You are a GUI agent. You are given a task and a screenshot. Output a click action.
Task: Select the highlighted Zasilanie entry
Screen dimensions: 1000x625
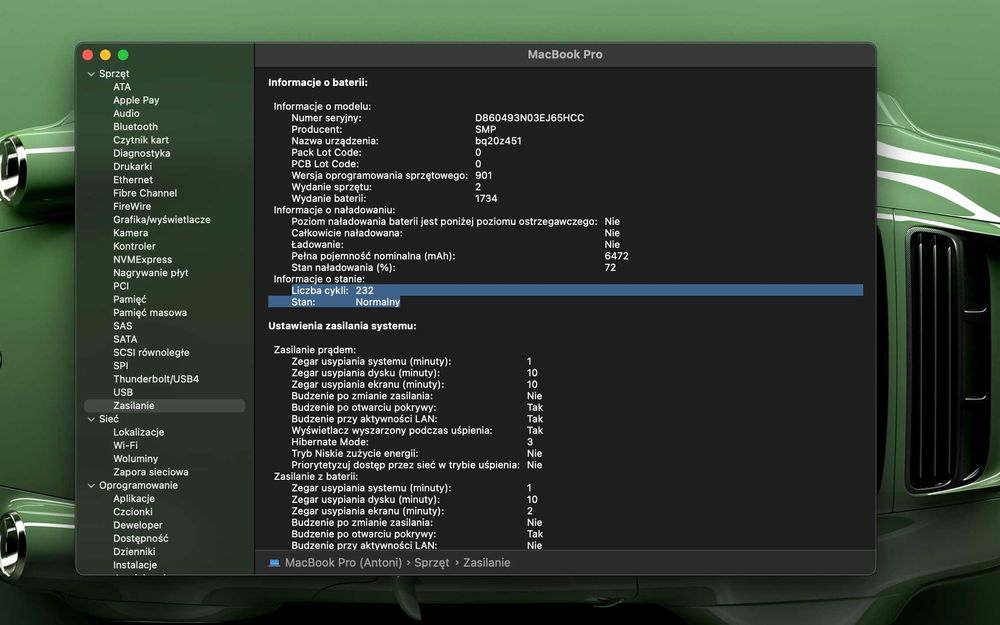pos(165,406)
